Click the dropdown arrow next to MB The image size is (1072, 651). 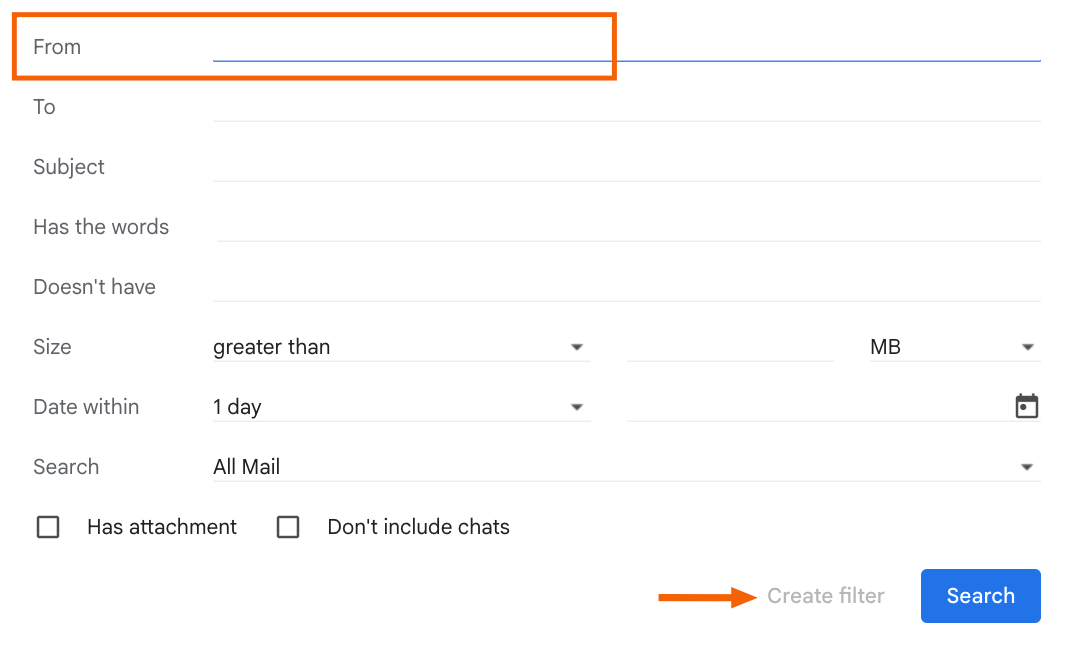(1027, 347)
